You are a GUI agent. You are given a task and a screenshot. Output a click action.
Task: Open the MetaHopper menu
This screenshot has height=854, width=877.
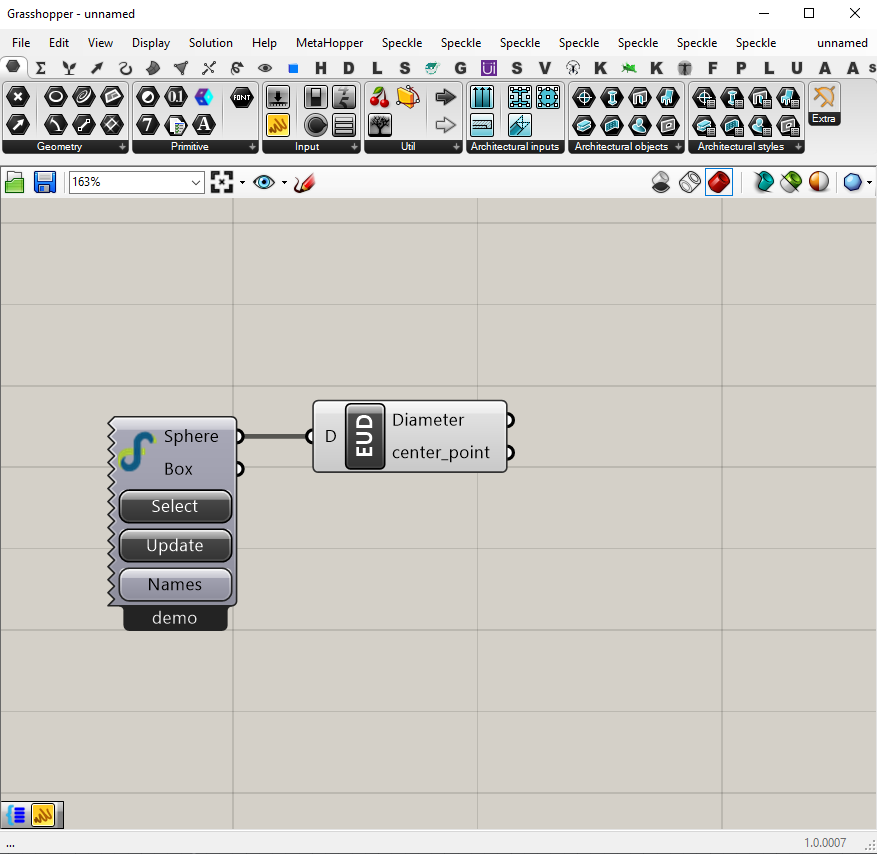tap(329, 43)
